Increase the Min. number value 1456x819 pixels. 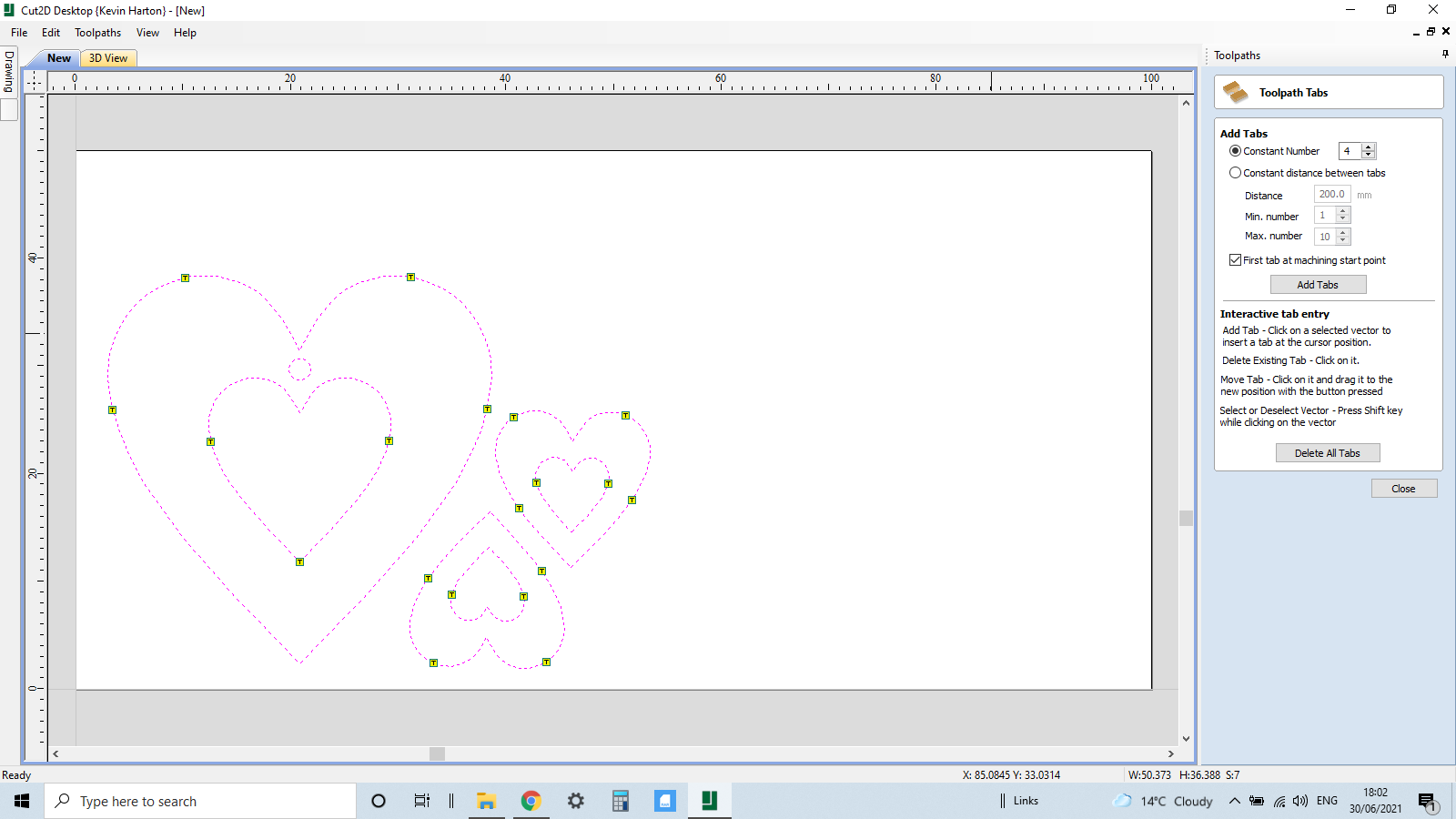click(x=1343, y=211)
